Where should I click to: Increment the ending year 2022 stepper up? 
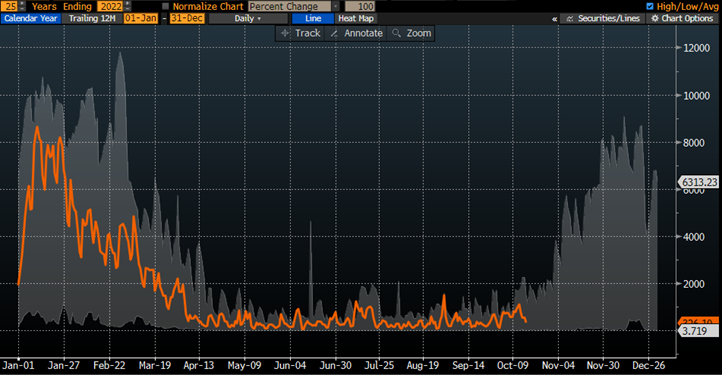[x=128, y=4]
